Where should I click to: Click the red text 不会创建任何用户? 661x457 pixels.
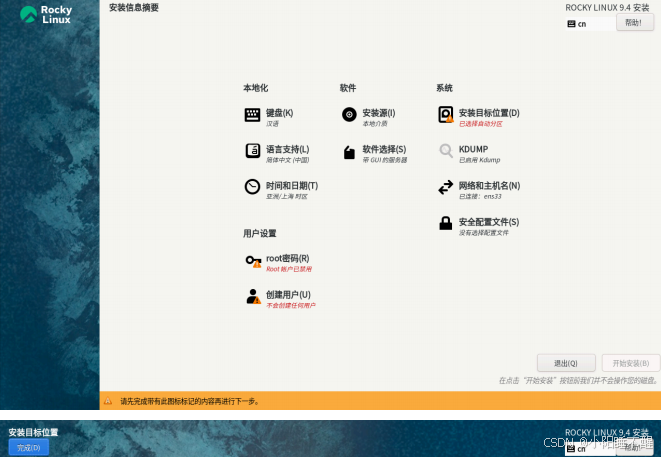(x=291, y=305)
